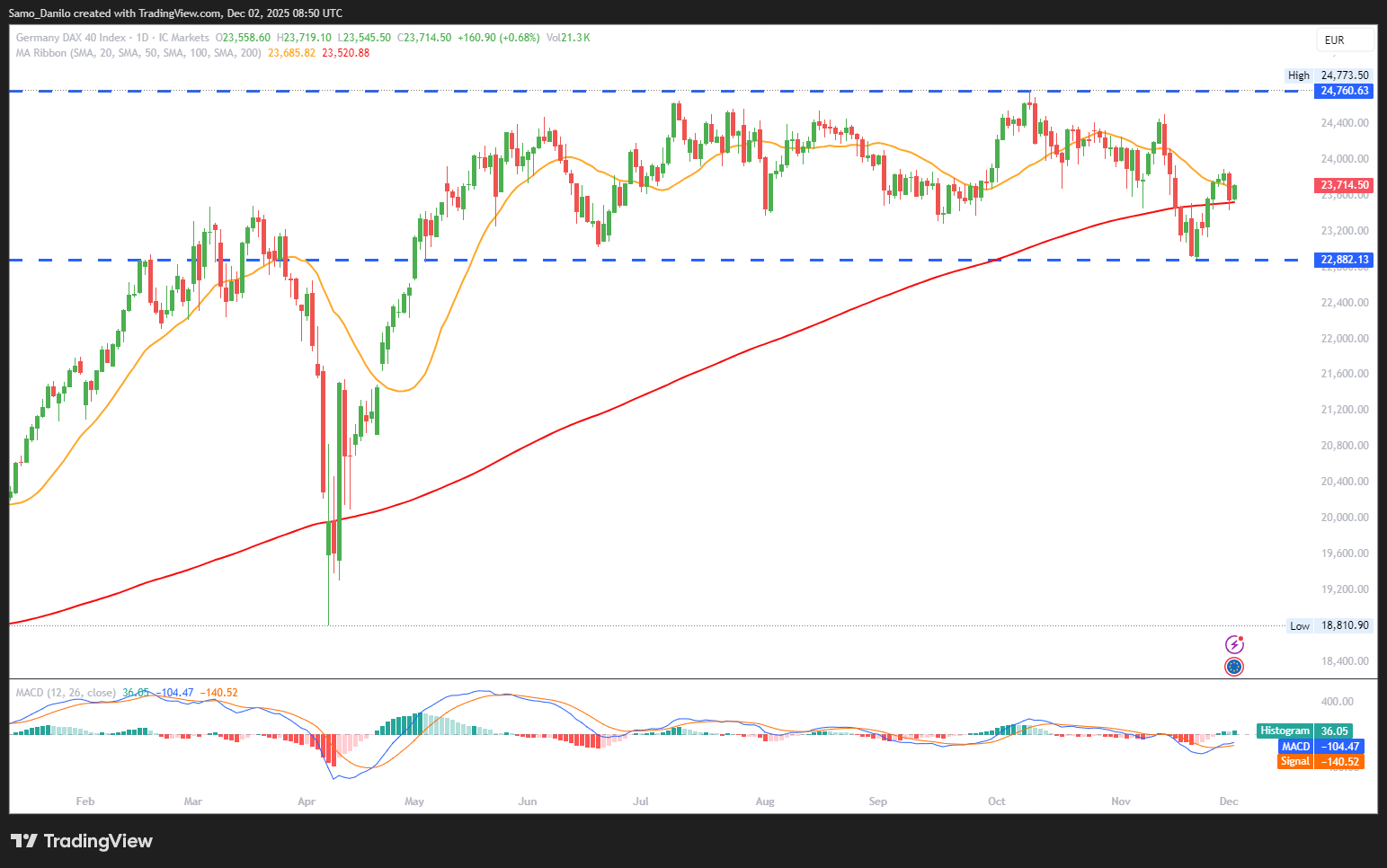Click the Germany DAX 40 Index title
1387x868 pixels.
(x=71, y=38)
